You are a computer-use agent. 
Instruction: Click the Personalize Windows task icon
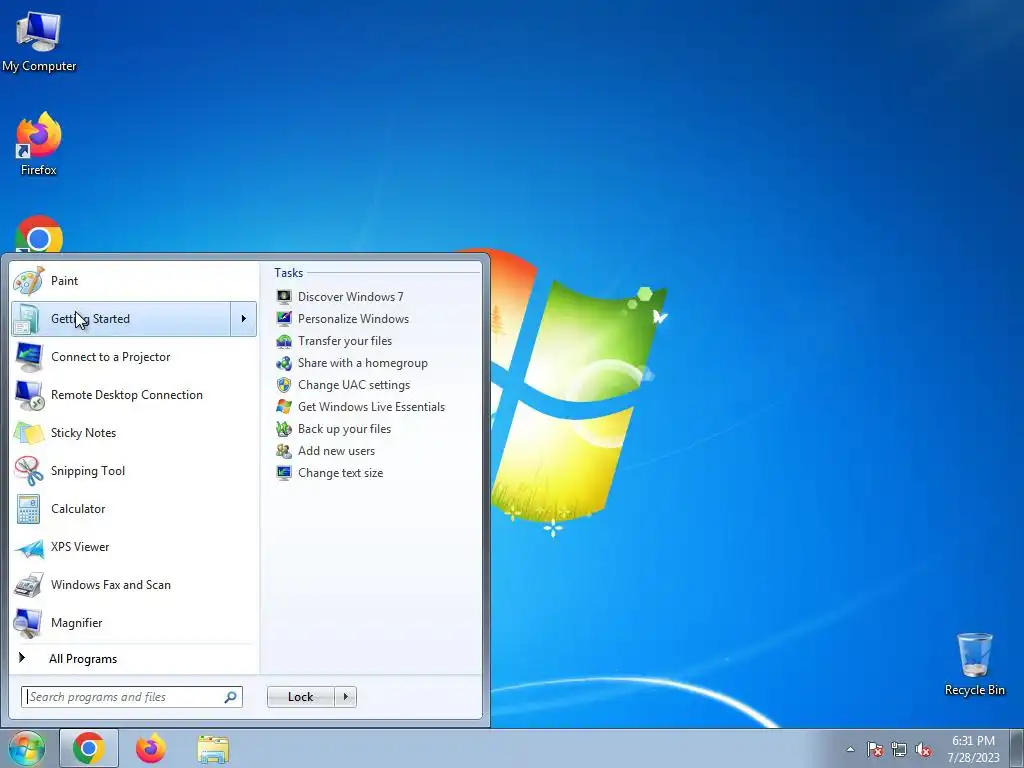[x=284, y=319]
